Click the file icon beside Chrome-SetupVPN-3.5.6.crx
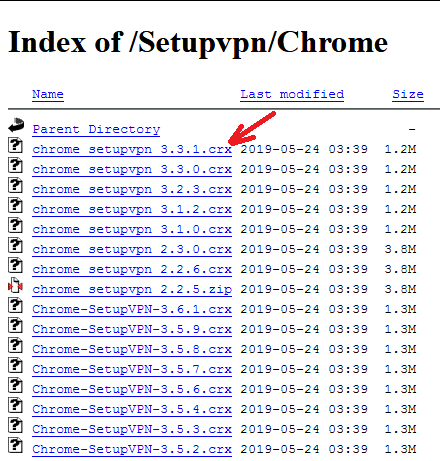 click(x=15, y=386)
